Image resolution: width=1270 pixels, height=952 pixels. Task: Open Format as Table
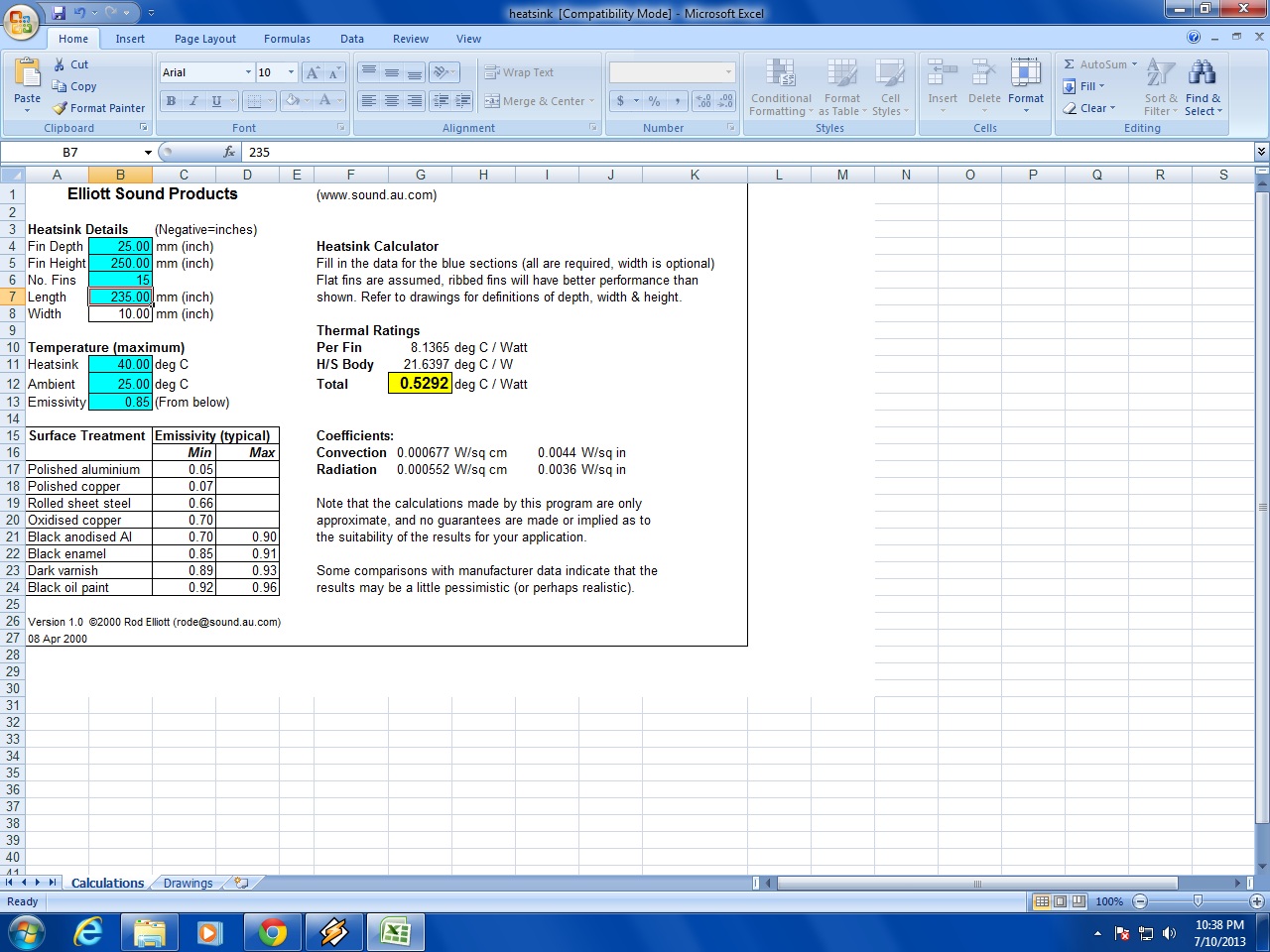tap(842, 87)
